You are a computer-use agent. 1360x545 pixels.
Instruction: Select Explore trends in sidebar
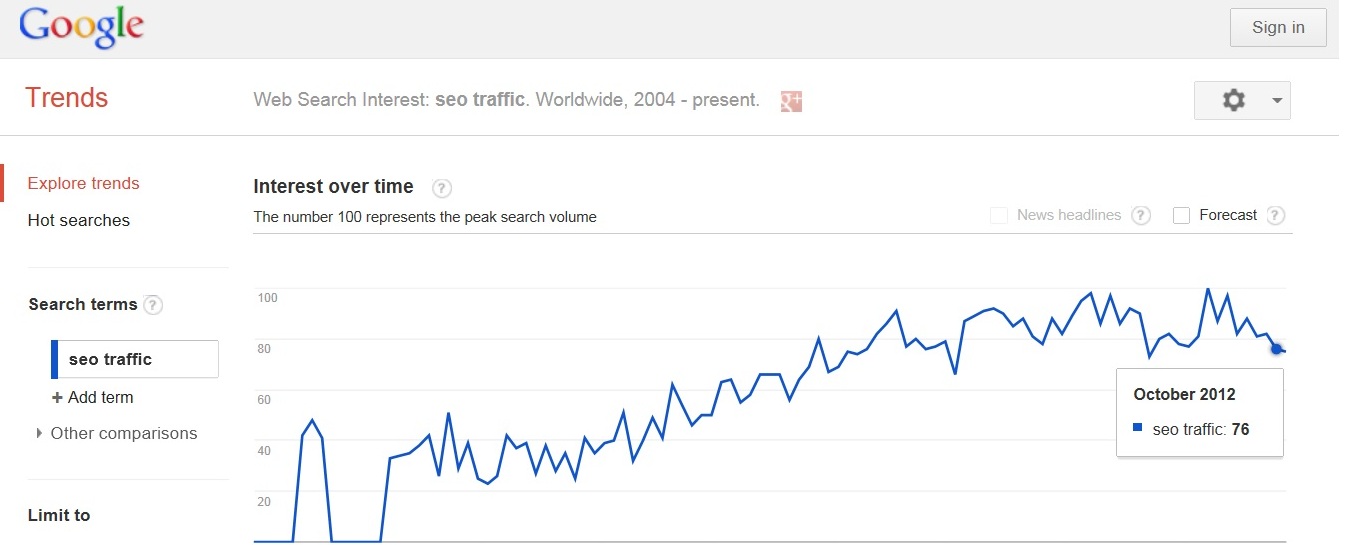(84, 183)
